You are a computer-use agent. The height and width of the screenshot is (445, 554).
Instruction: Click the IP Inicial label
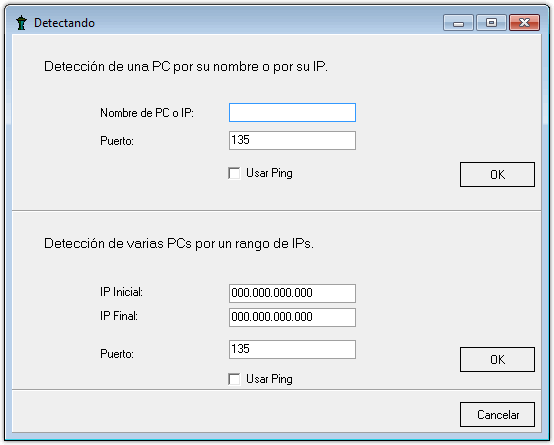[121, 292]
